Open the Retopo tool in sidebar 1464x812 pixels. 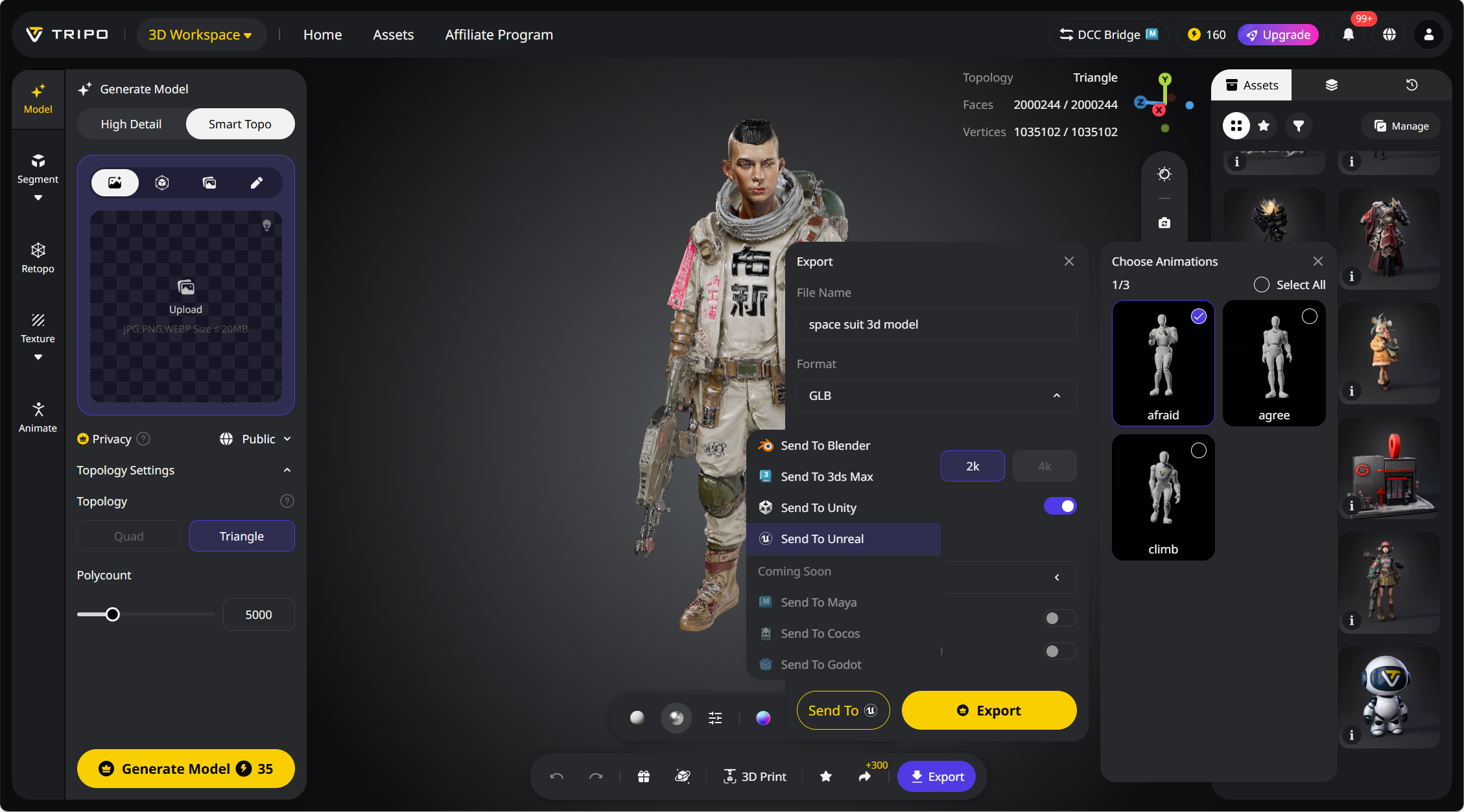[38, 257]
